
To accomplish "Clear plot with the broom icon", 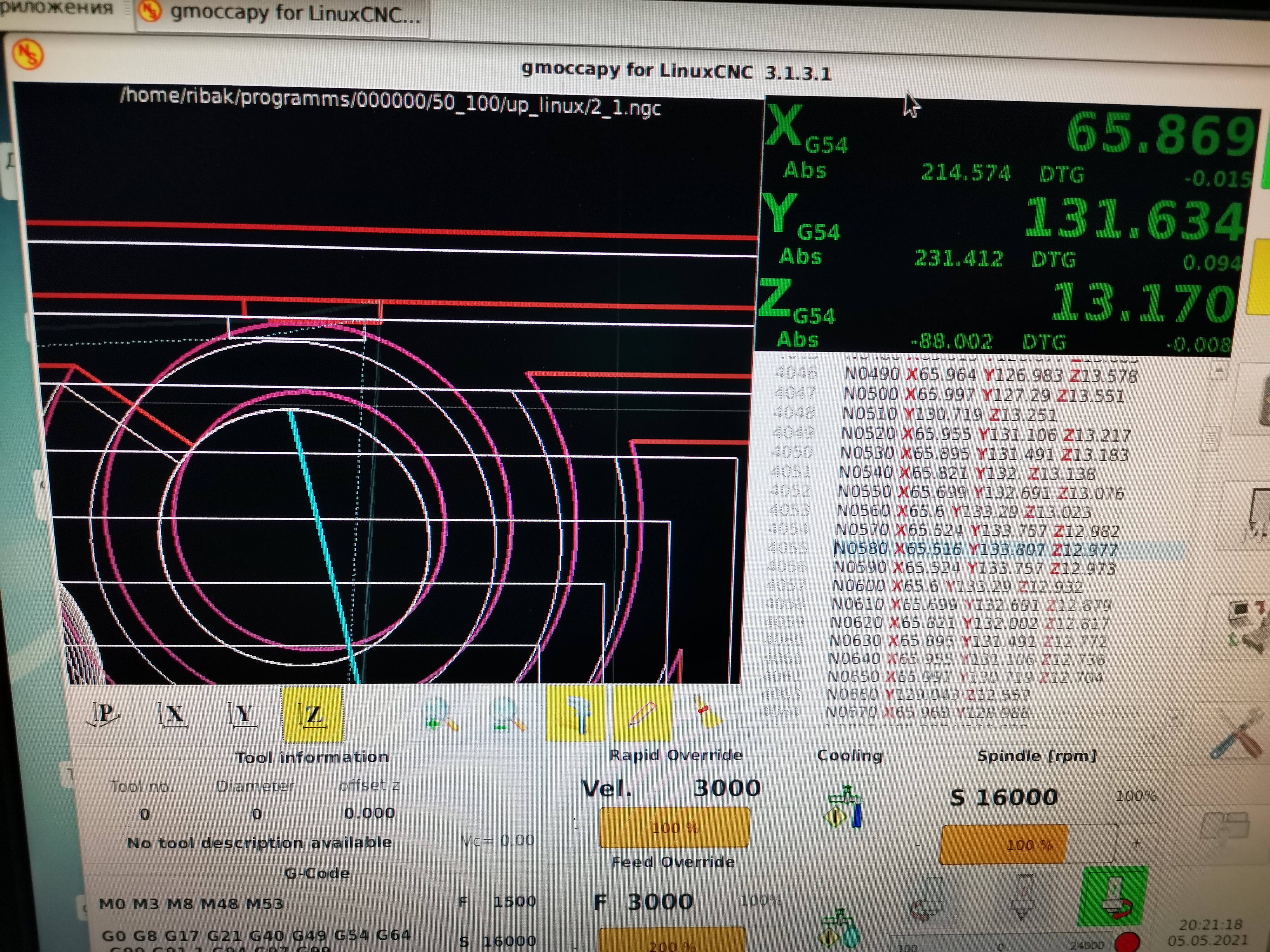I will (707, 713).
